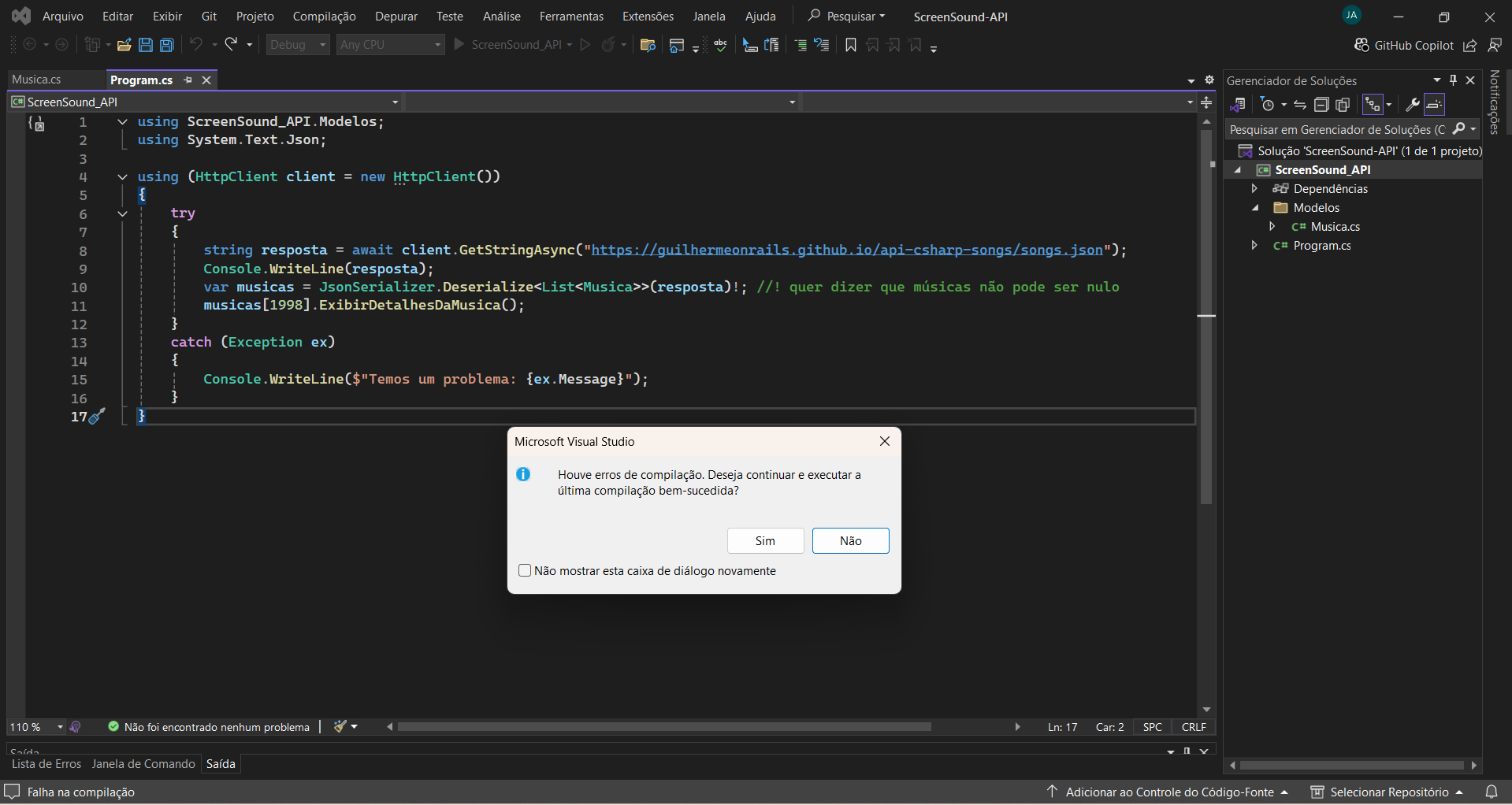This screenshot has width=1512, height=805.
Task: Open the Compilação menu
Action: [x=324, y=16]
